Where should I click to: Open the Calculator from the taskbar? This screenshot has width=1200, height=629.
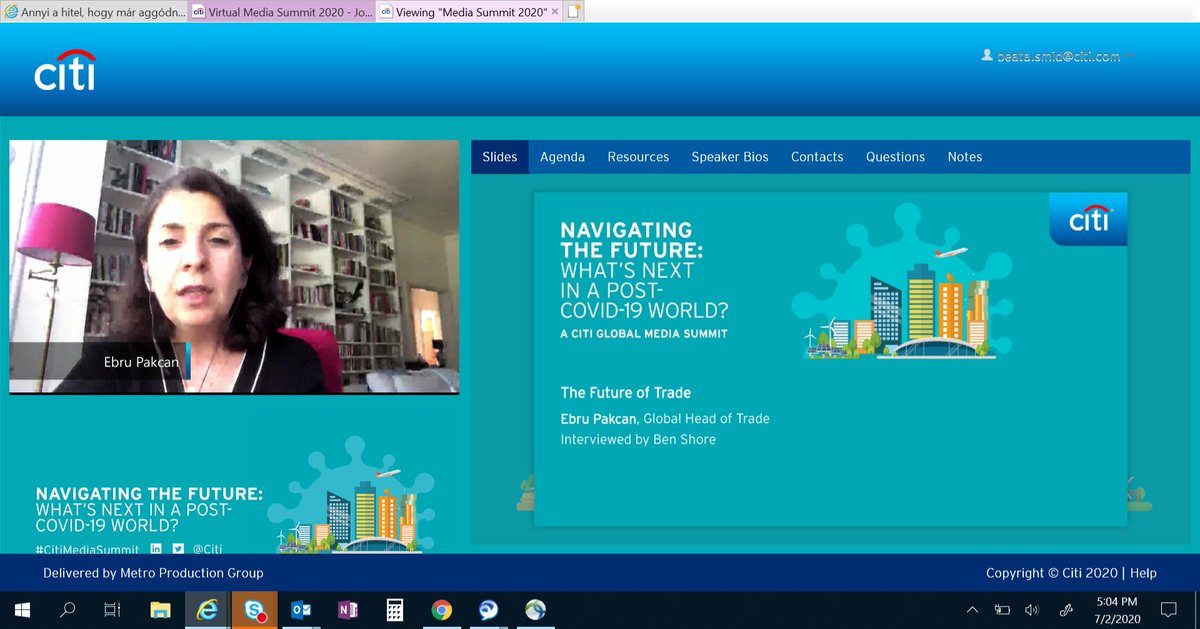395,609
